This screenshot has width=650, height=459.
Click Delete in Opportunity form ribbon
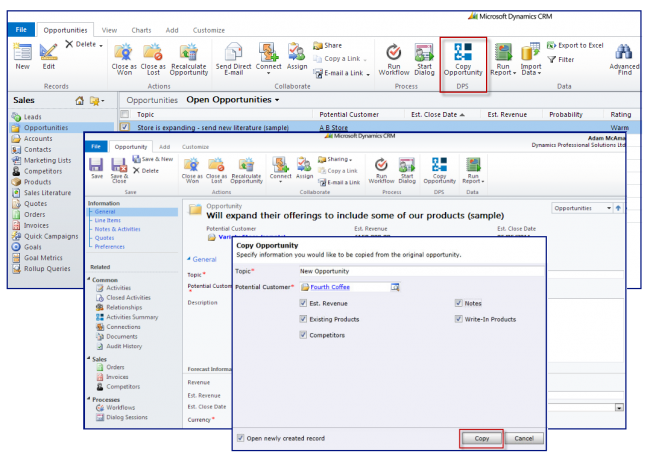[x=146, y=170]
